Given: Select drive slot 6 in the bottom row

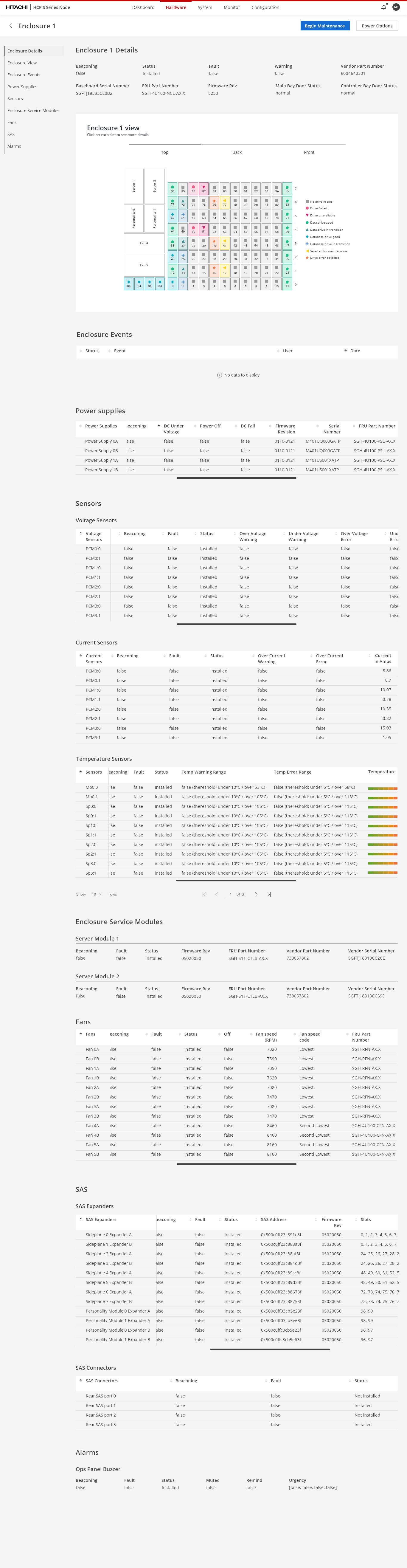Looking at the screenshot, I should click(235, 284).
